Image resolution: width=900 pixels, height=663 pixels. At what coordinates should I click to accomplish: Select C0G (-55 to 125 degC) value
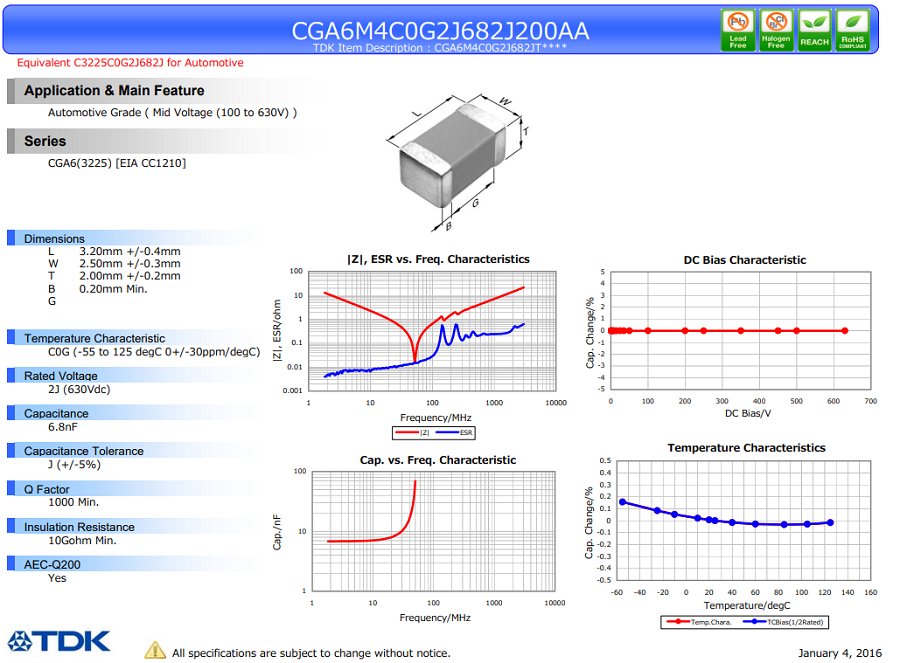tap(154, 352)
